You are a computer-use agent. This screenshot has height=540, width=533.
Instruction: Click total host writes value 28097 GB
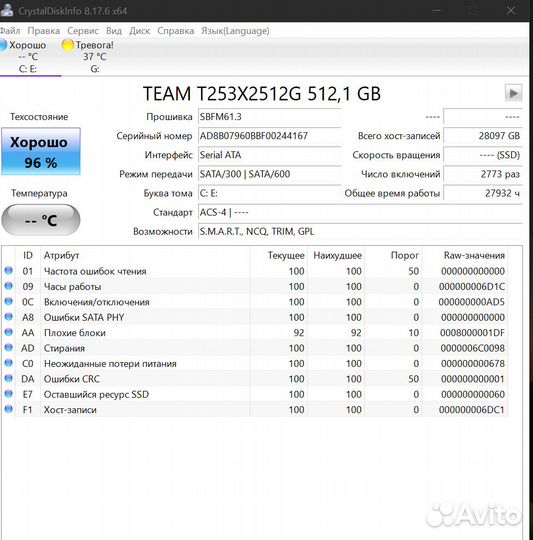click(483, 136)
